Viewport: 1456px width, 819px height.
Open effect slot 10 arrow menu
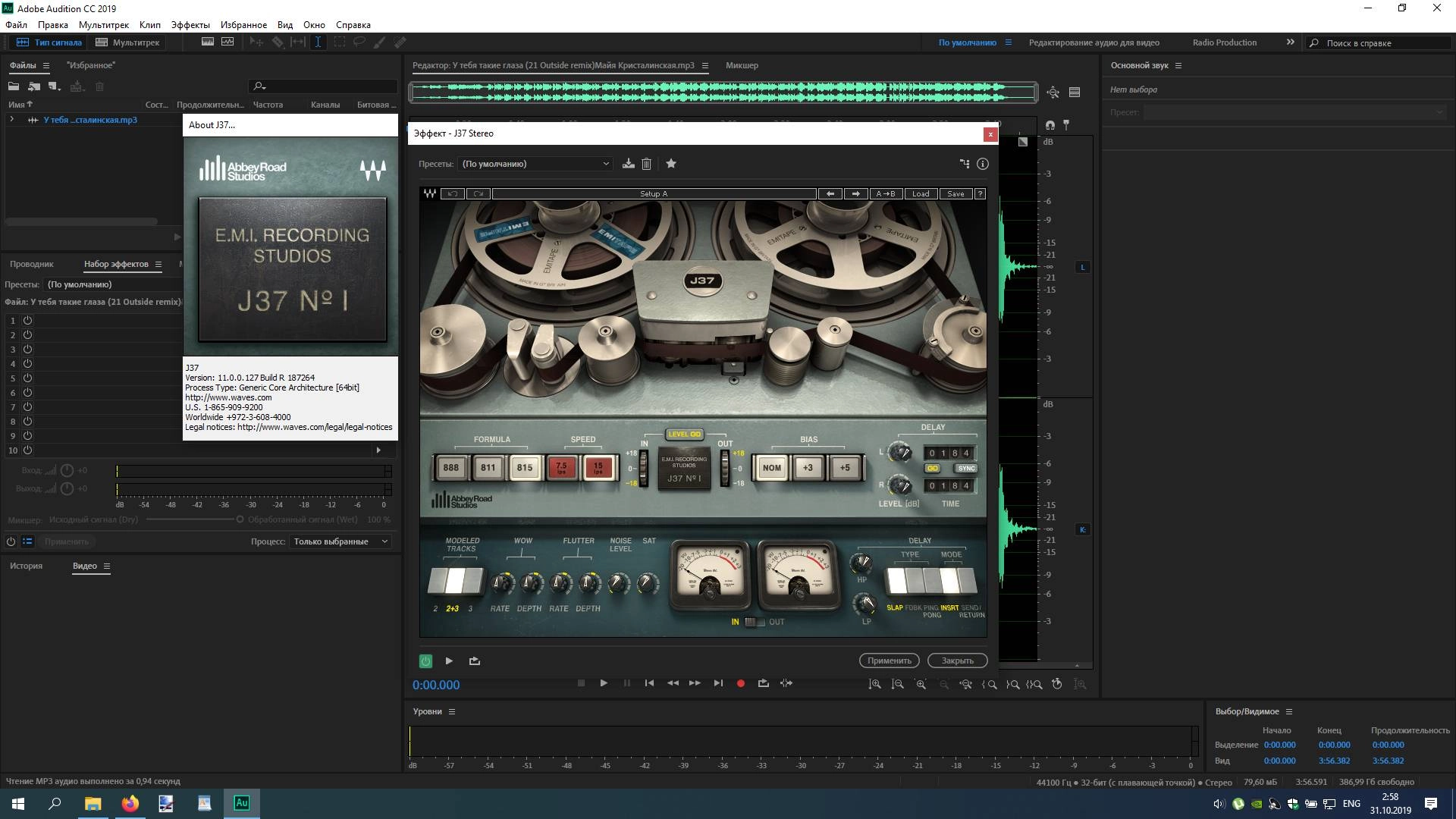tap(378, 450)
